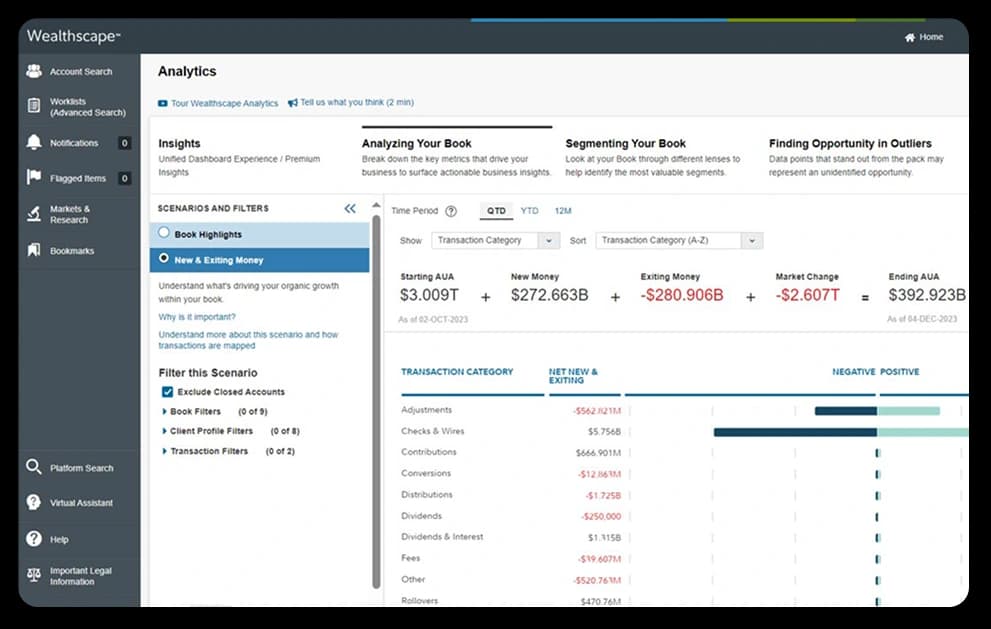The image size is (991, 629).
Task: Click Transaction Category column header
Action: [x=457, y=372]
